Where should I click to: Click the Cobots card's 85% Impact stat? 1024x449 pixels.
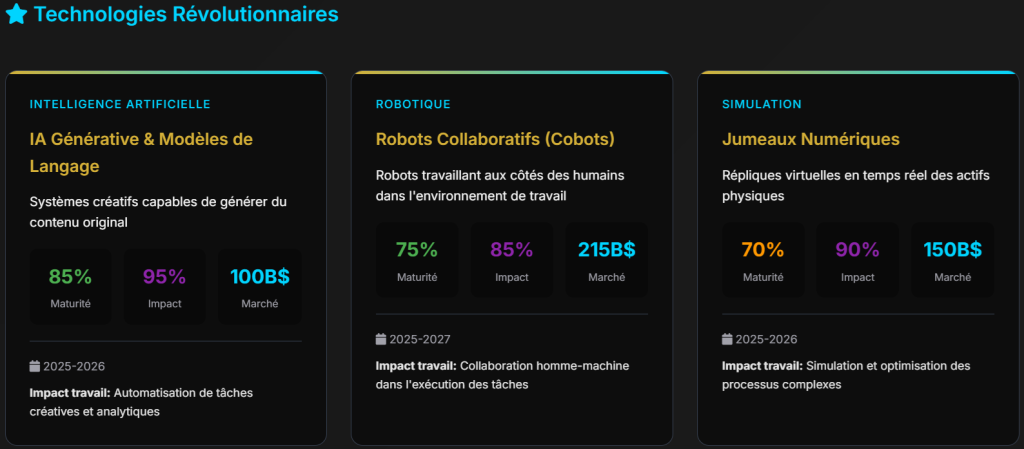(512, 260)
